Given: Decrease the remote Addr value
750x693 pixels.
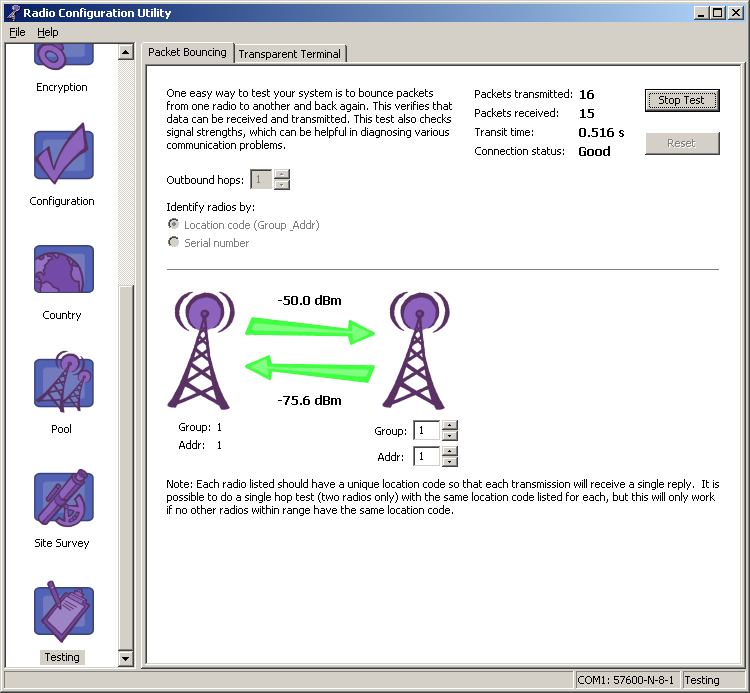Looking at the screenshot, I should click(450, 461).
